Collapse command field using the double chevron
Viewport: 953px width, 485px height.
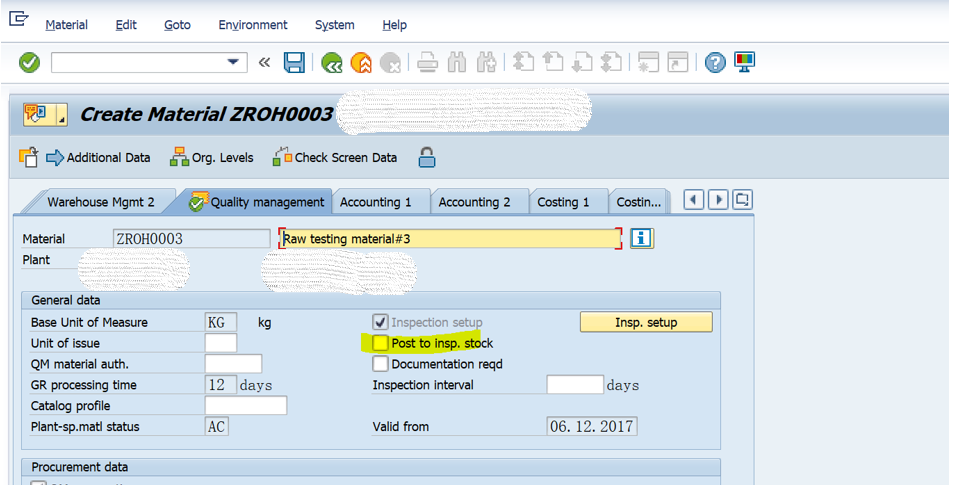tap(264, 62)
